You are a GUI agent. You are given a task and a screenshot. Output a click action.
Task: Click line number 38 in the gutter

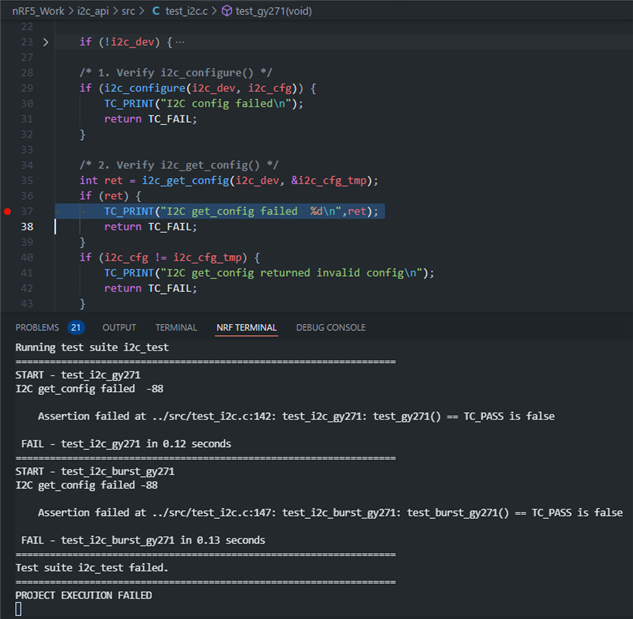27,227
